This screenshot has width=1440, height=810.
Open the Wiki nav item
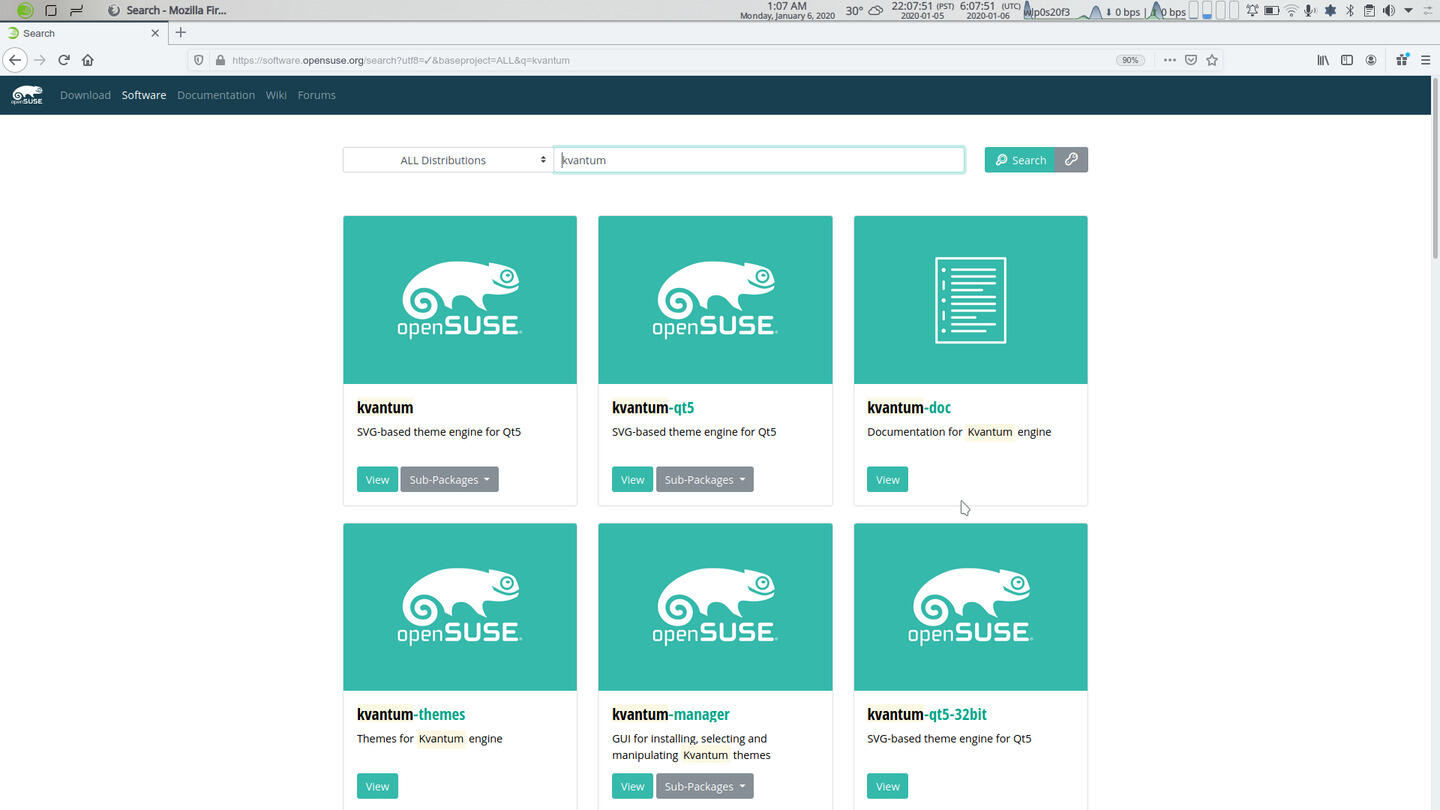[276, 95]
